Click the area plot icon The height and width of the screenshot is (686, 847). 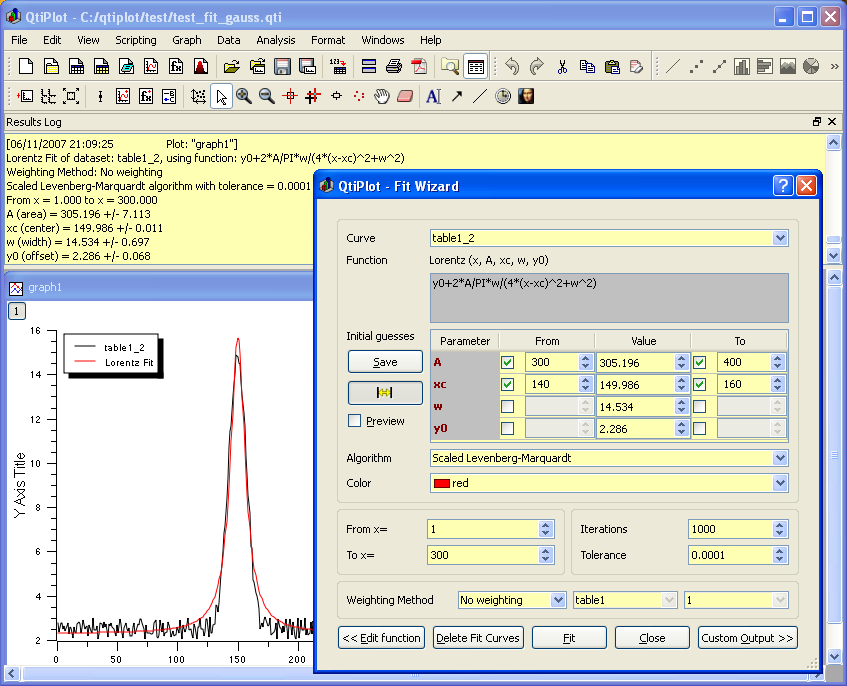(788, 66)
